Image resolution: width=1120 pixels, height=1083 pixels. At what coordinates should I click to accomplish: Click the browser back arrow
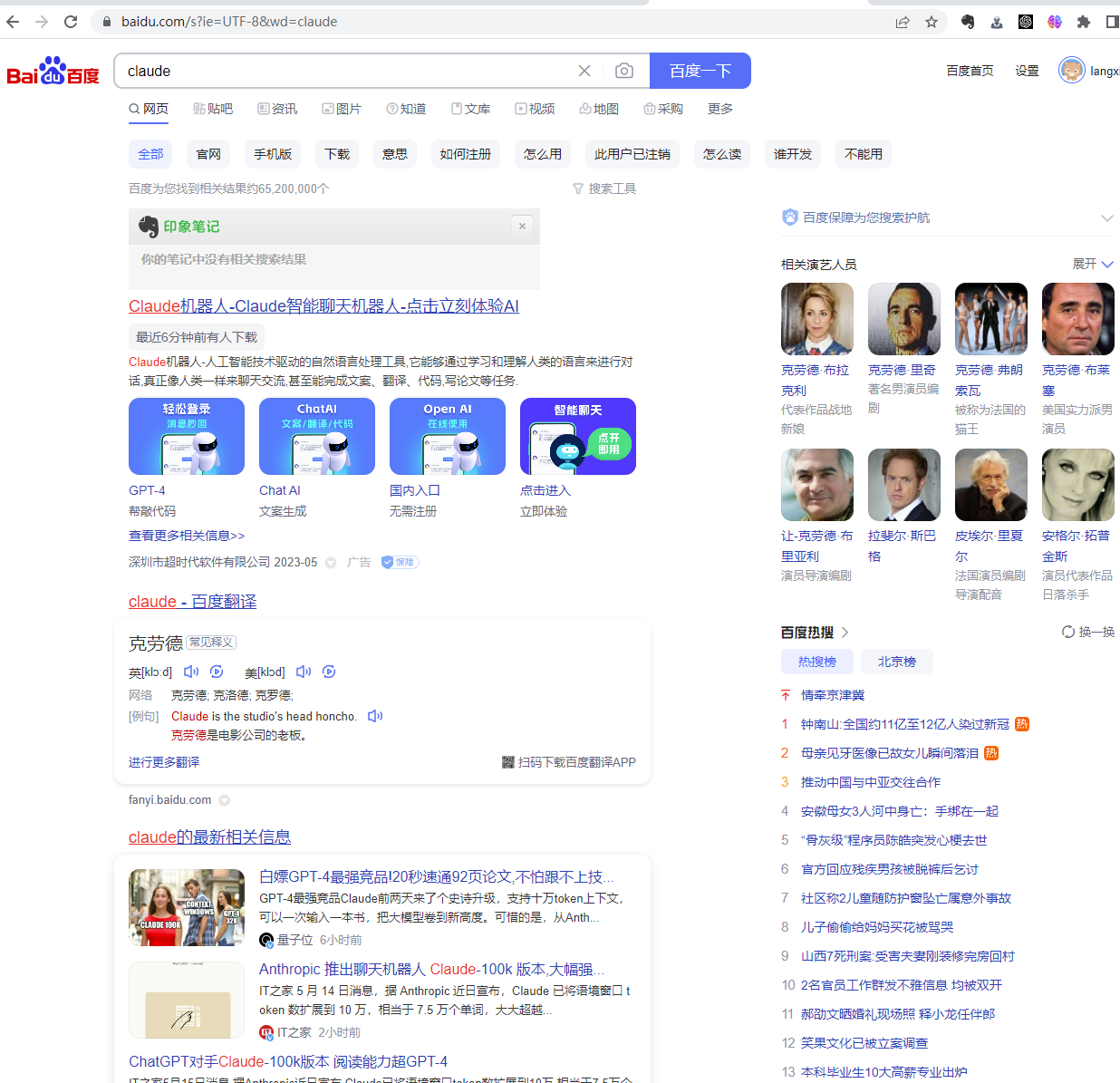click(13, 22)
